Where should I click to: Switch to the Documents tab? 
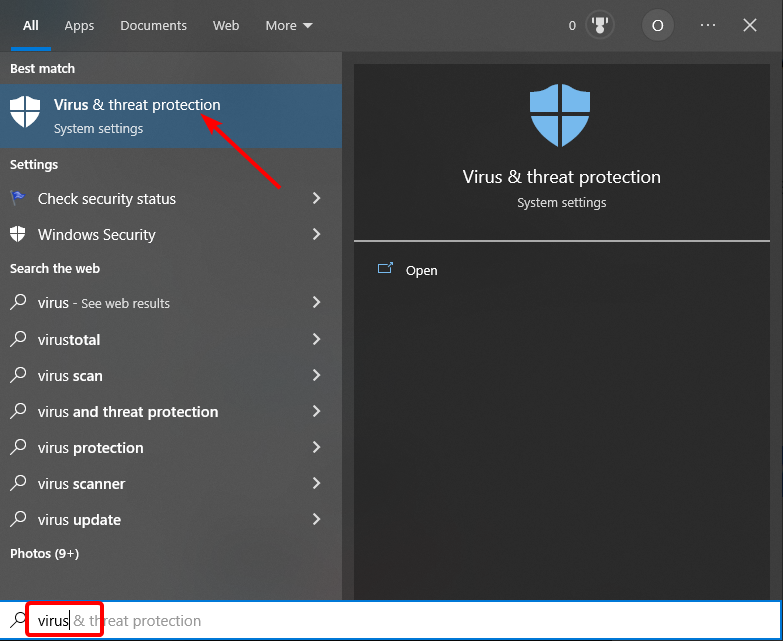(x=153, y=26)
